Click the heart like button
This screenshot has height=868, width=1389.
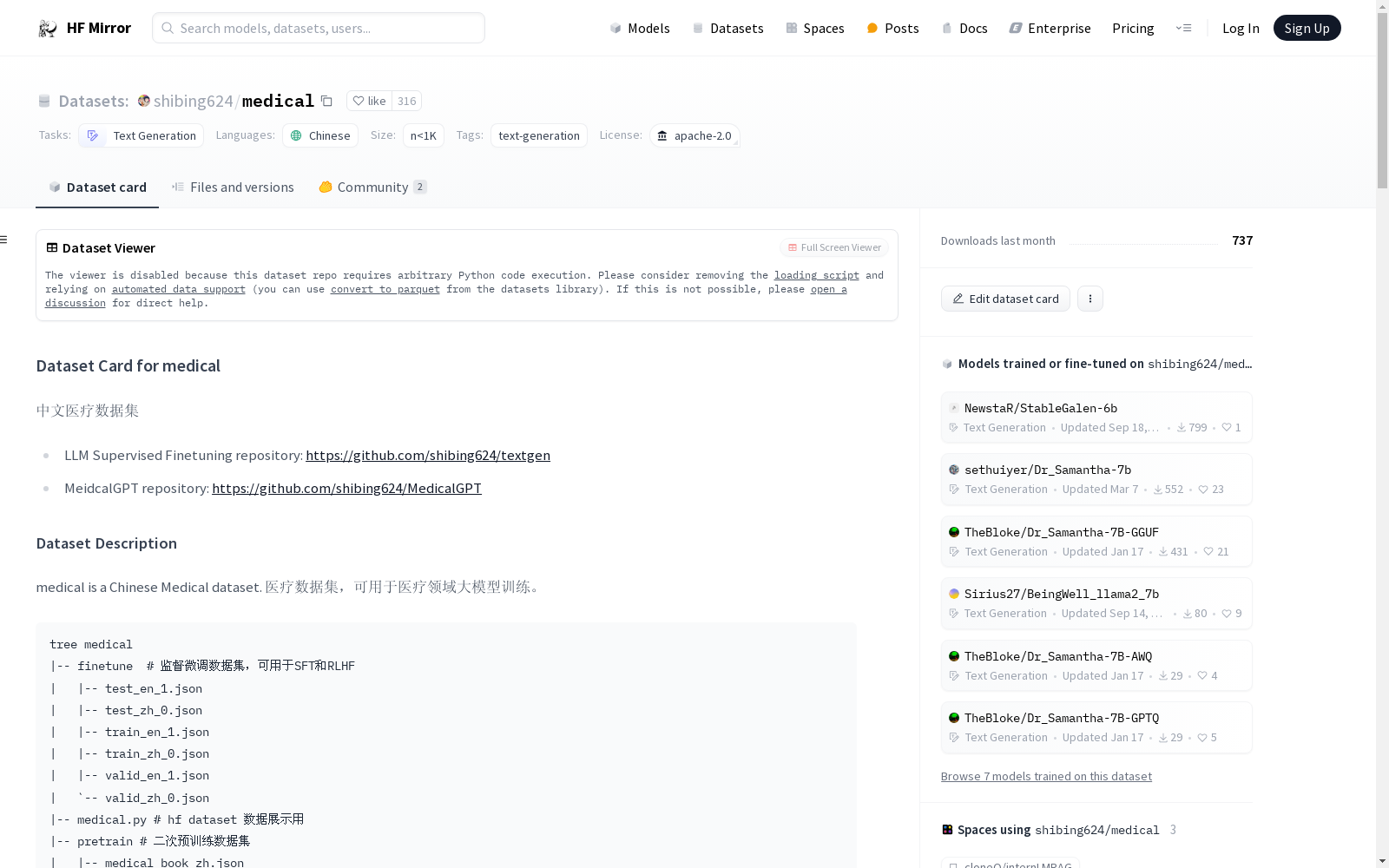370,101
